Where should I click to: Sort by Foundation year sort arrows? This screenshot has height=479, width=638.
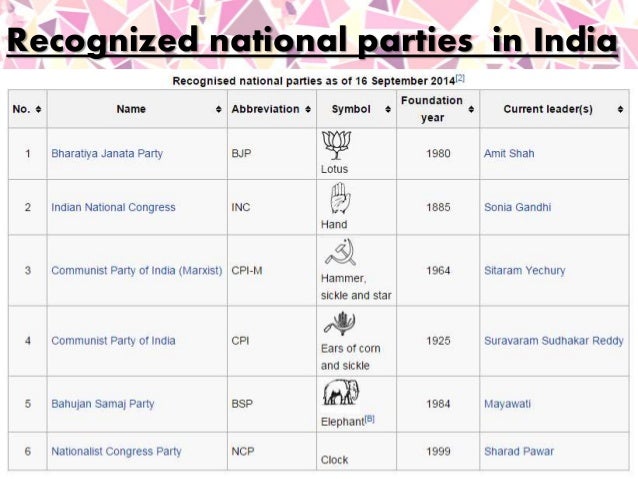click(x=471, y=109)
